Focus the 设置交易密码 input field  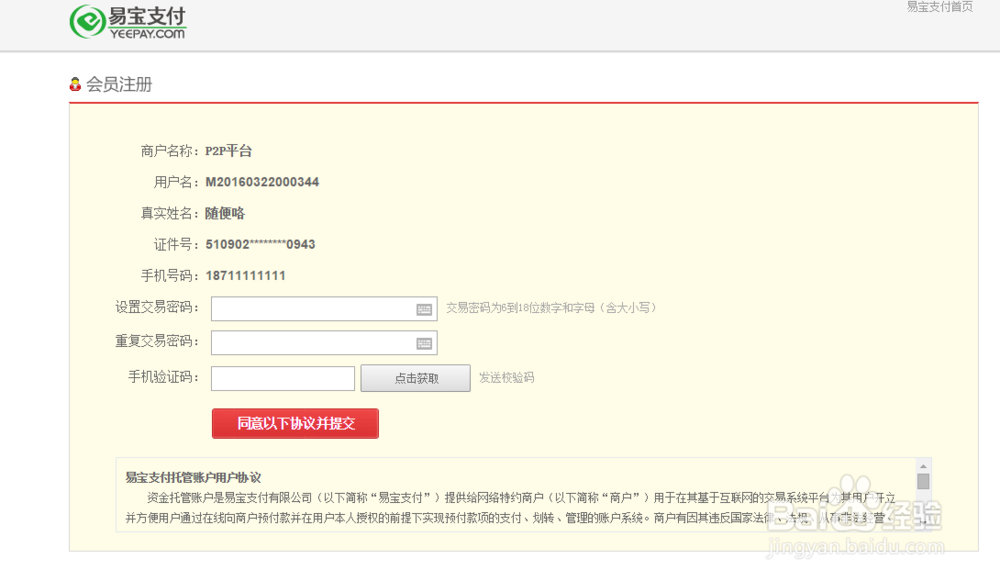pyautogui.click(x=324, y=309)
